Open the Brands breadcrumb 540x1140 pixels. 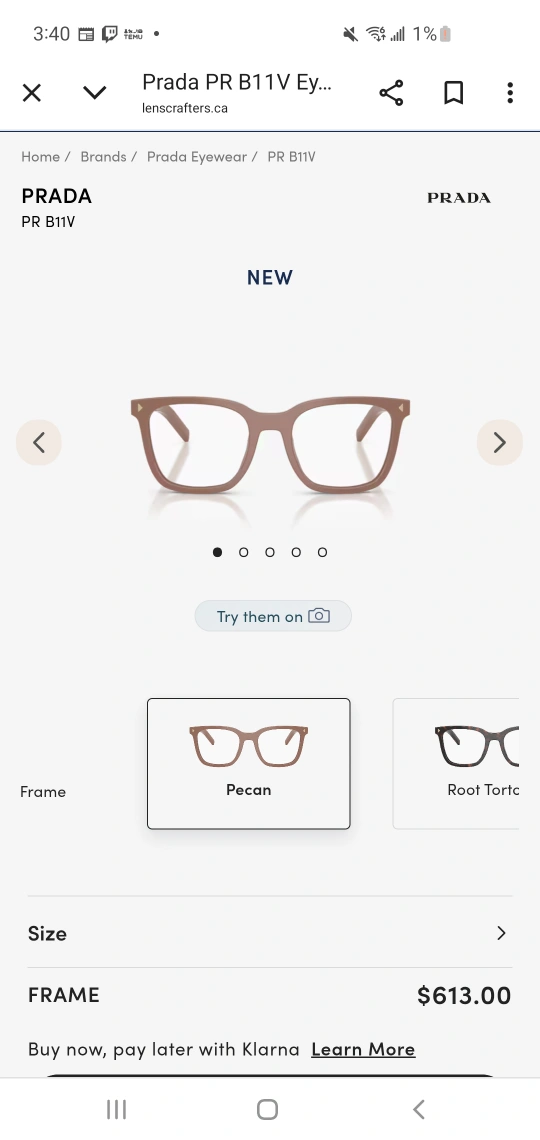[103, 157]
